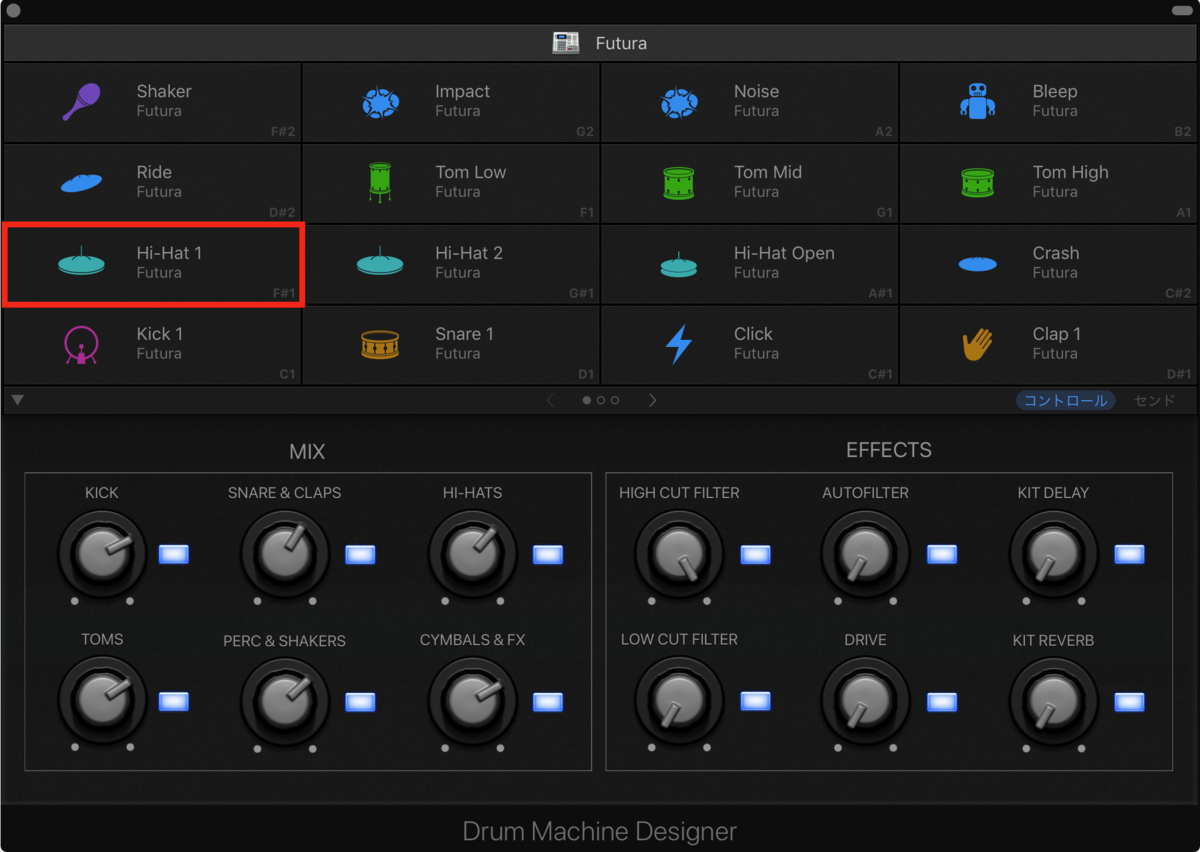The image size is (1200, 852).
Task: Go to previous pad page arrow
Action: [550, 400]
